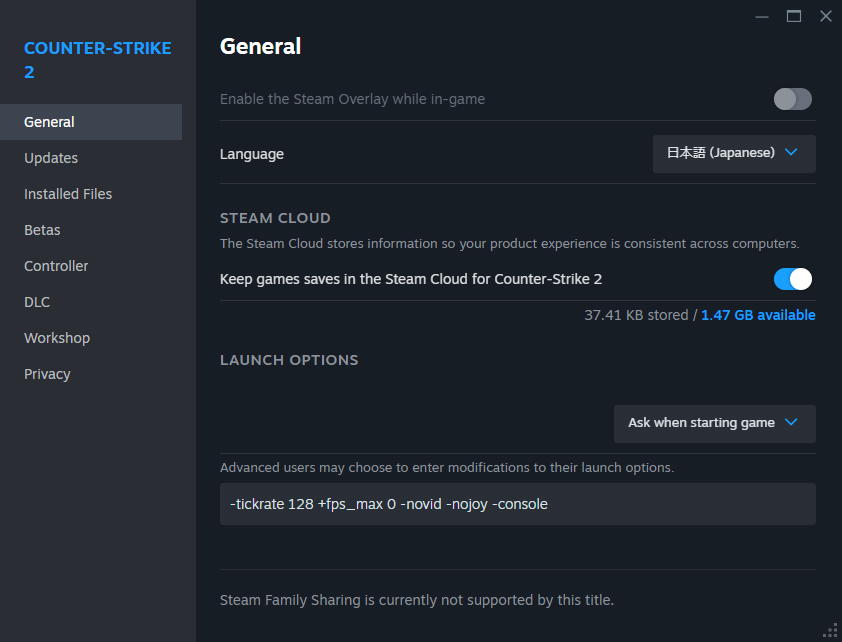Expand the Ask when starting game dropdown

pos(715,424)
